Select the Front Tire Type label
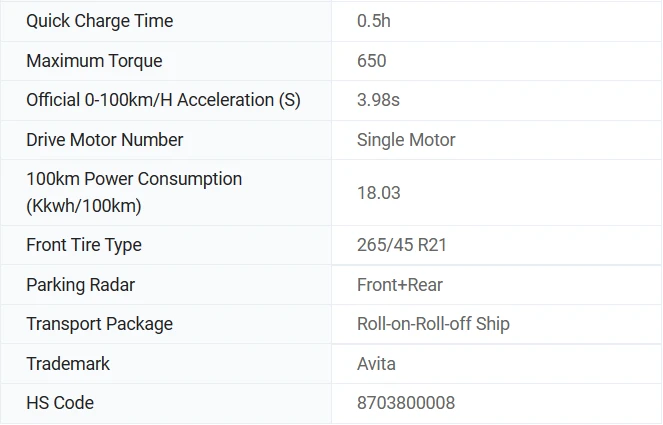This screenshot has width=663, height=425. tap(84, 245)
